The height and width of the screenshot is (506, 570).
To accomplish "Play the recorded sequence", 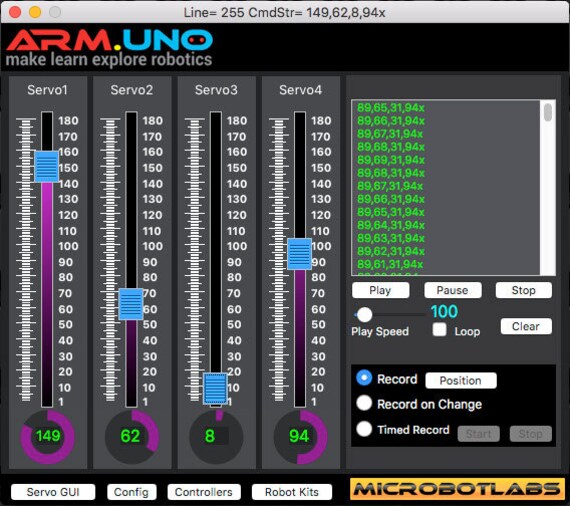I will [380, 290].
